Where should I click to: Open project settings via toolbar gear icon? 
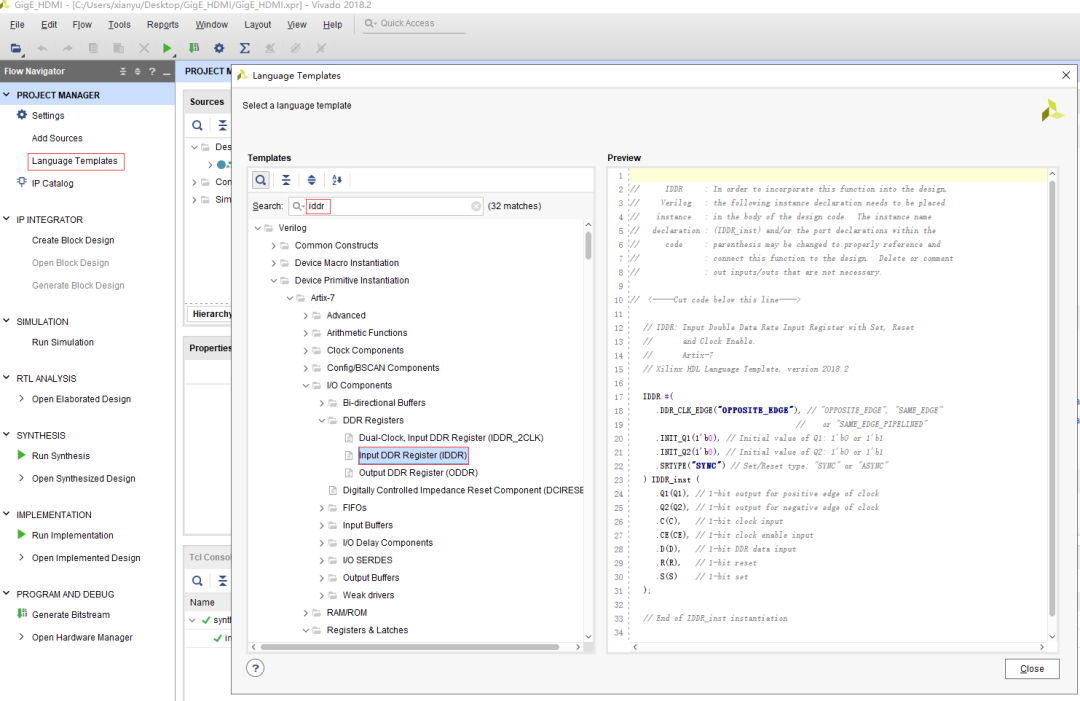pyautogui.click(x=219, y=48)
